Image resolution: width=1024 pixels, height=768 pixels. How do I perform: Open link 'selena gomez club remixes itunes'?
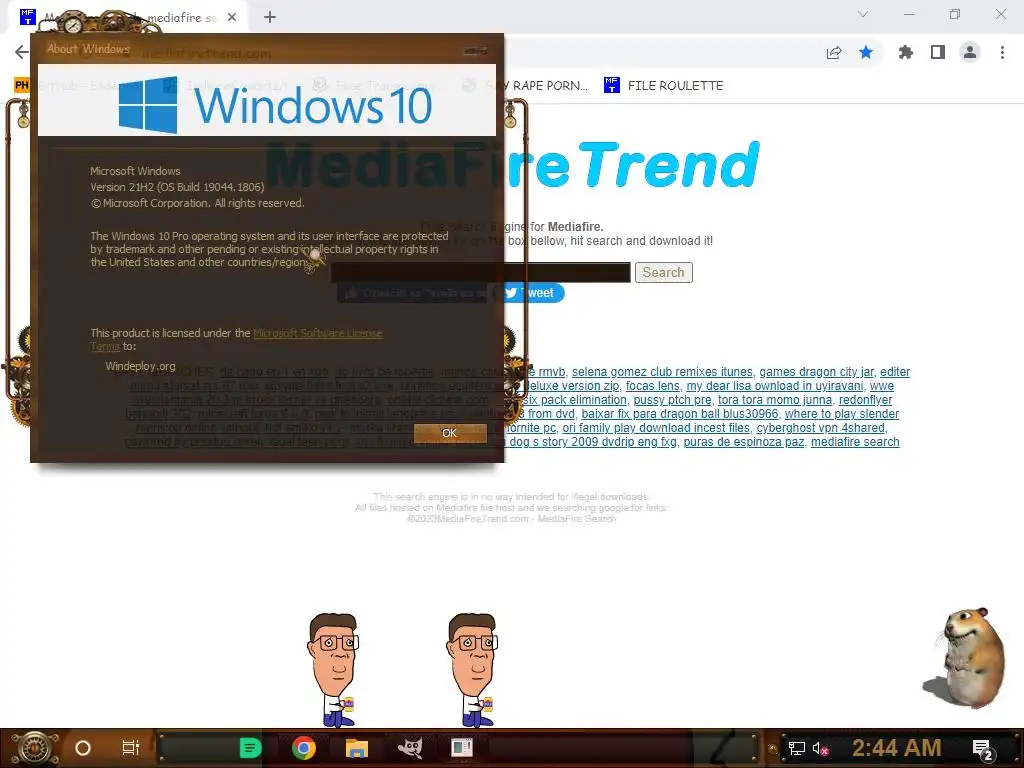click(x=662, y=372)
